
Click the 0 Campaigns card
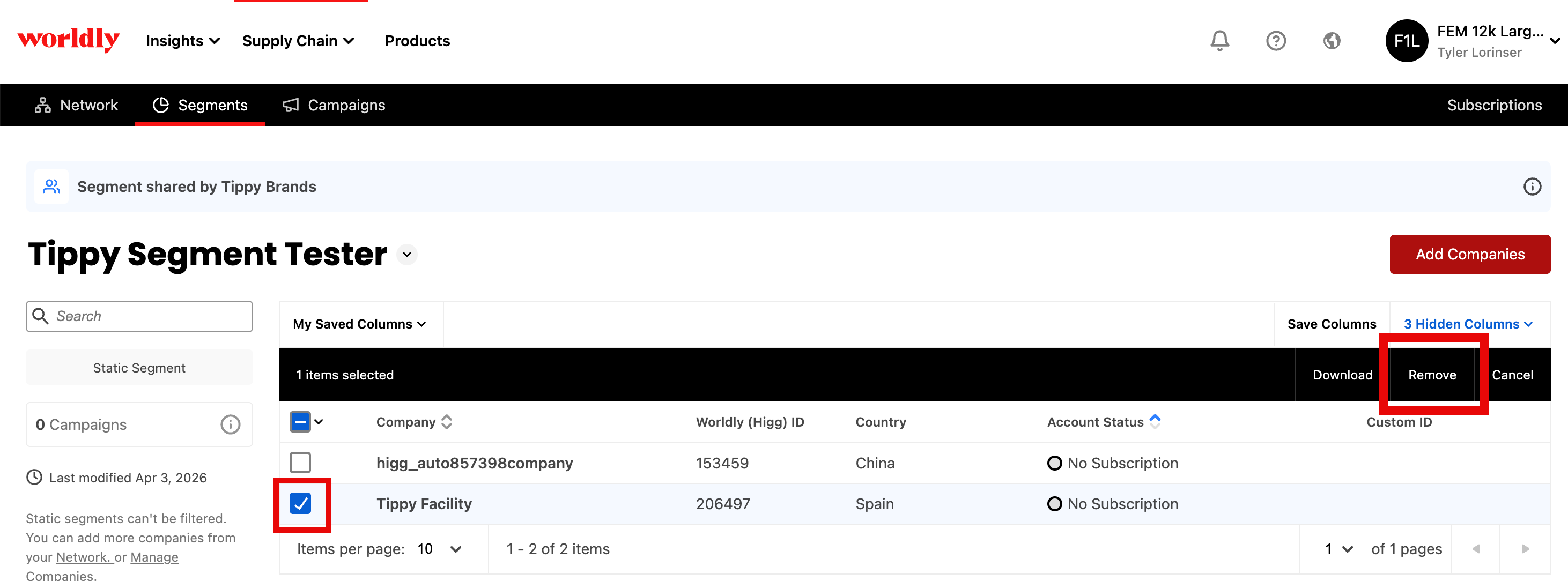pos(139,424)
